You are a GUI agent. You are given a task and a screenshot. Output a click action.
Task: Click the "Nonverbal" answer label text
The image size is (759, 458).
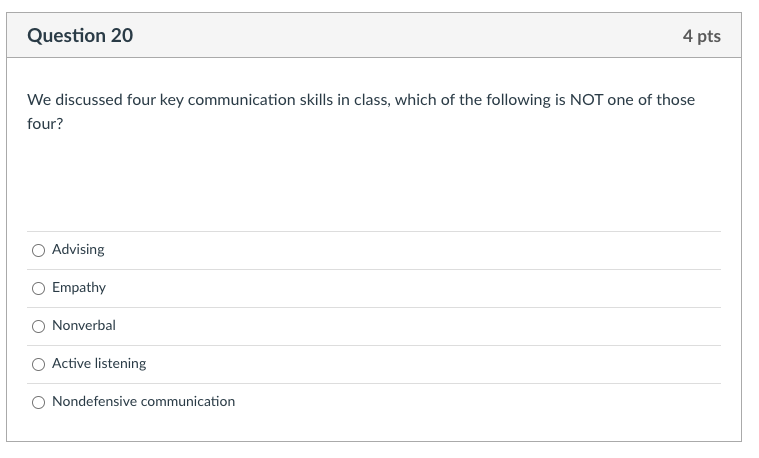pyautogui.click(x=84, y=326)
